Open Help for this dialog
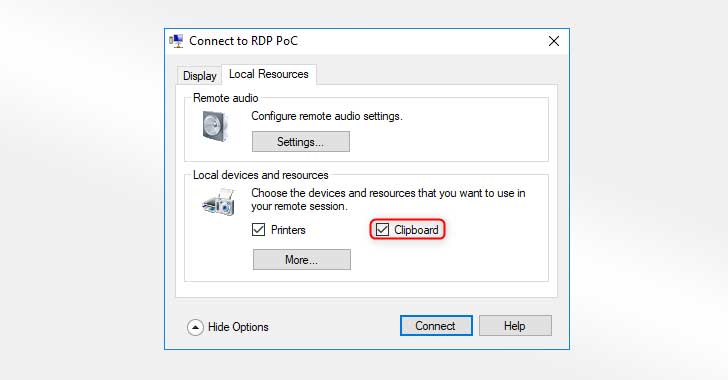Viewport: 728px width, 380px height. point(515,326)
